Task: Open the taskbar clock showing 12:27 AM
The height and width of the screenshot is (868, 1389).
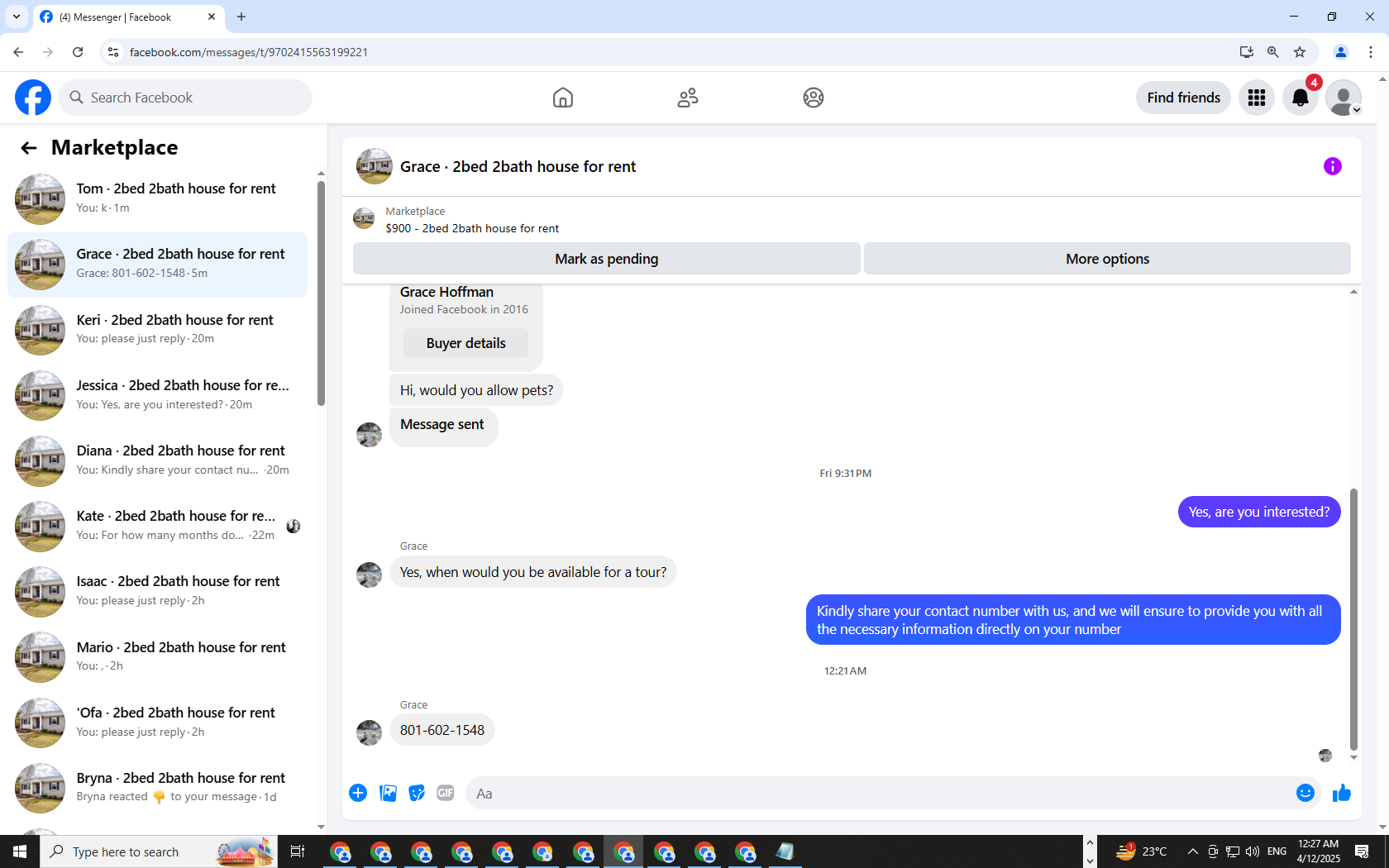Action: coord(1318,851)
